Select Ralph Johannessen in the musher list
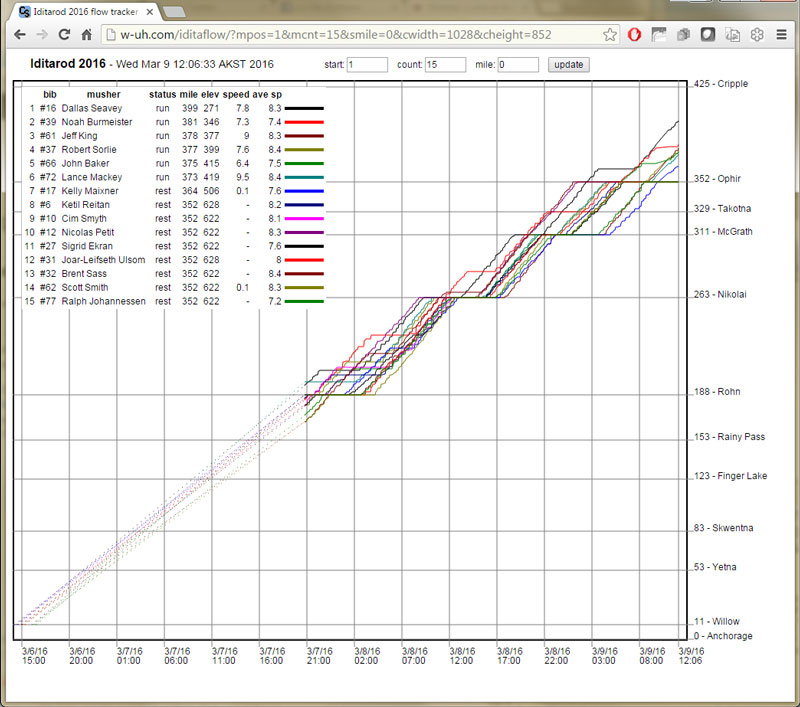Screen dimensions: 800x707 (x=104, y=301)
